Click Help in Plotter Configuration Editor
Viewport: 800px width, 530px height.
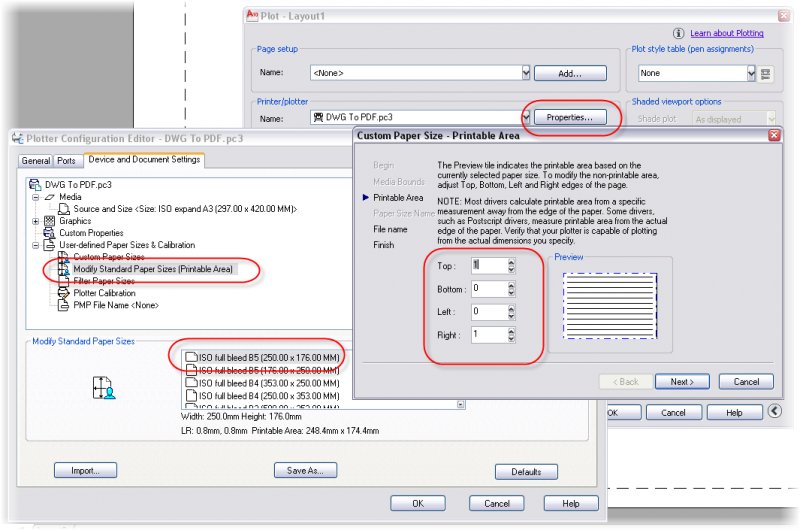[x=571, y=503]
